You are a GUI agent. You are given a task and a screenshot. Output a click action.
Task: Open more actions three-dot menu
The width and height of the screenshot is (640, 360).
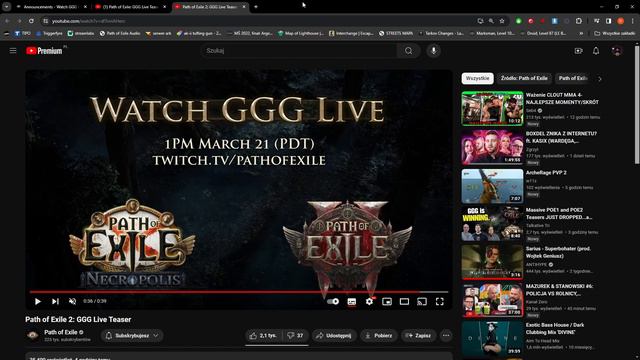tap(446, 336)
